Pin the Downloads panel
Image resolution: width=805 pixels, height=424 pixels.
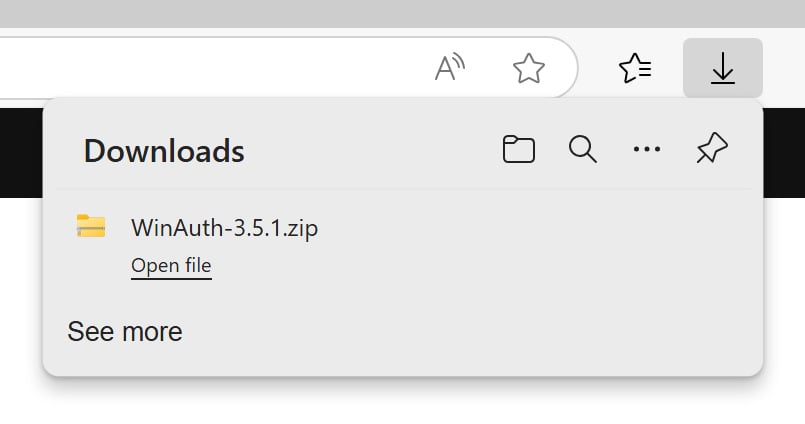click(x=712, y=150)
